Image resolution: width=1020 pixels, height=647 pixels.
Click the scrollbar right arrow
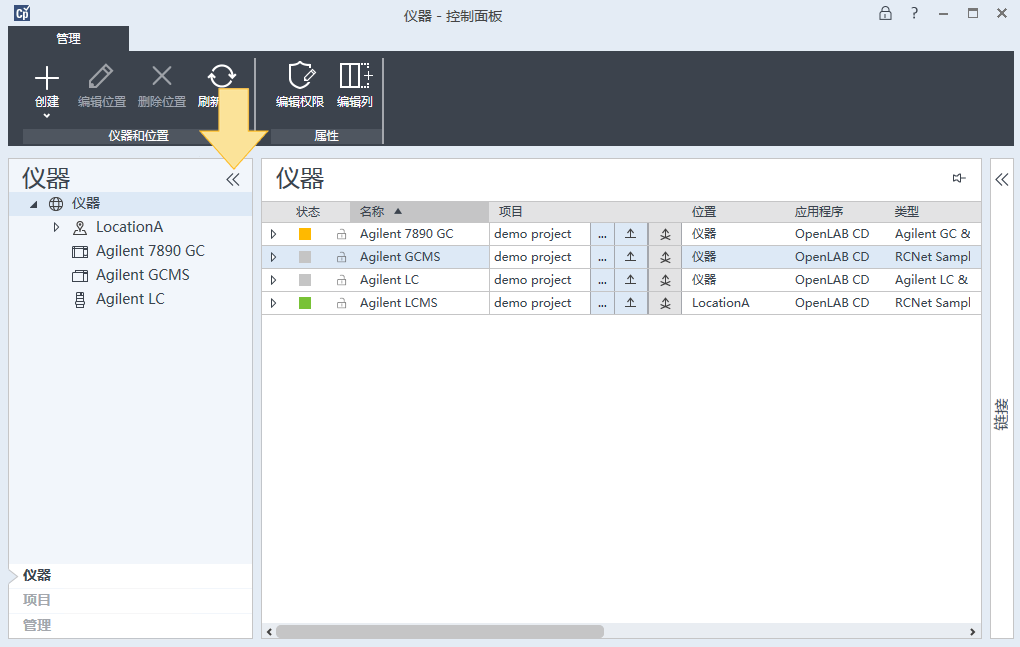pyautogui.click(x=973, y=632)
